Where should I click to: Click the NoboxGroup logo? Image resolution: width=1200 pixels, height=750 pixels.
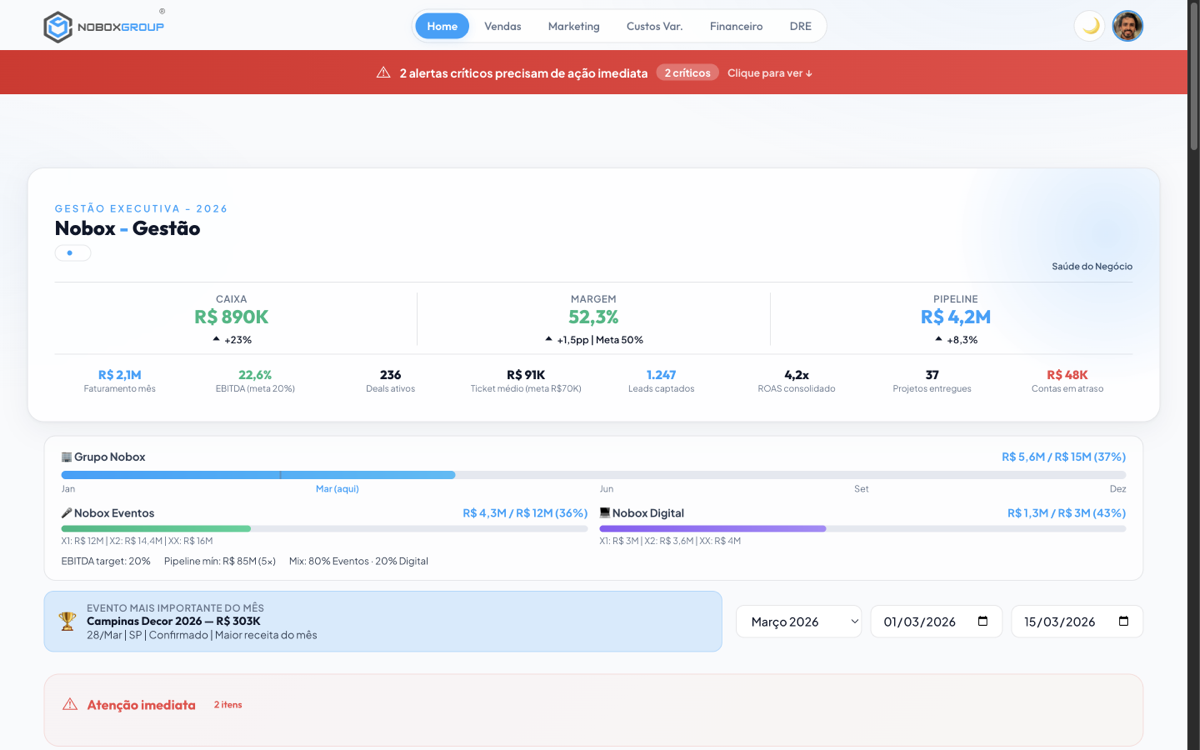(104, 27)
